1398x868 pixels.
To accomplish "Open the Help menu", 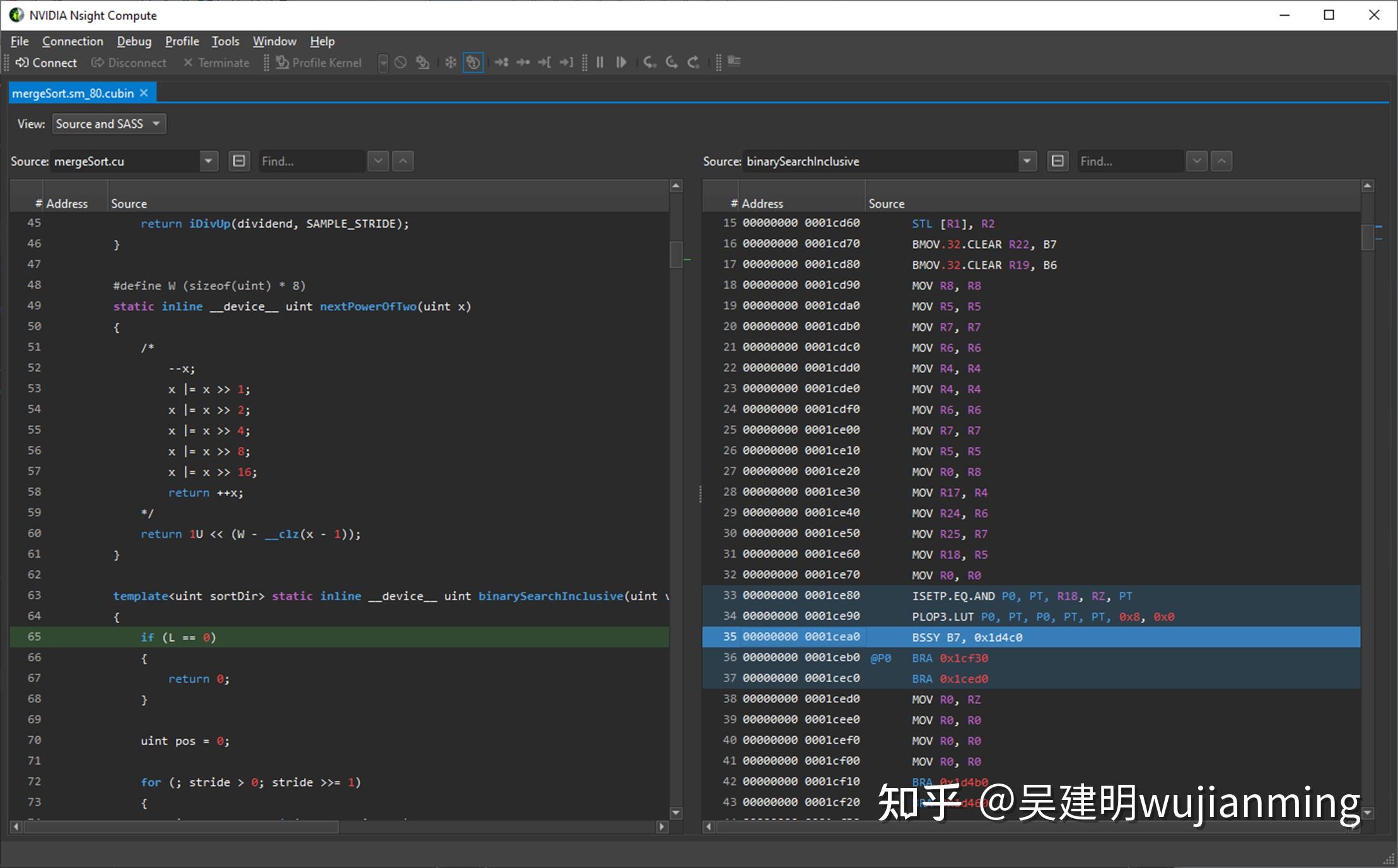I will 322,41.
